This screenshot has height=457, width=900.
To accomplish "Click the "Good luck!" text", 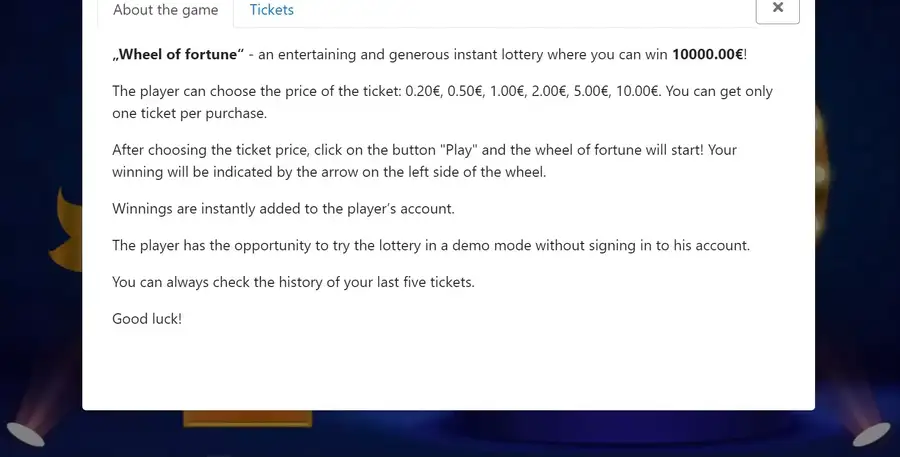I will click(x=147, y=319).
